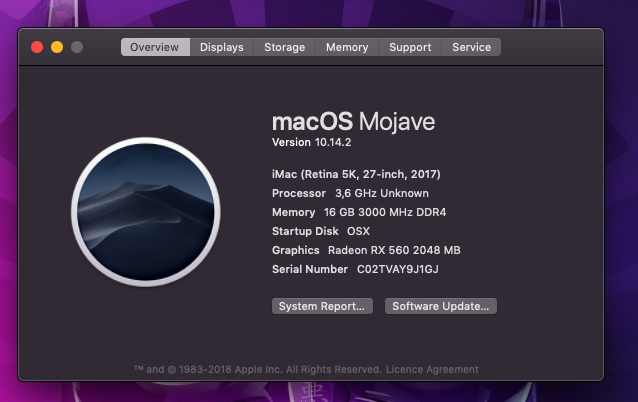Go to the Support tab
The height and width of the screenshot is (402, 638).
[410, 47]
